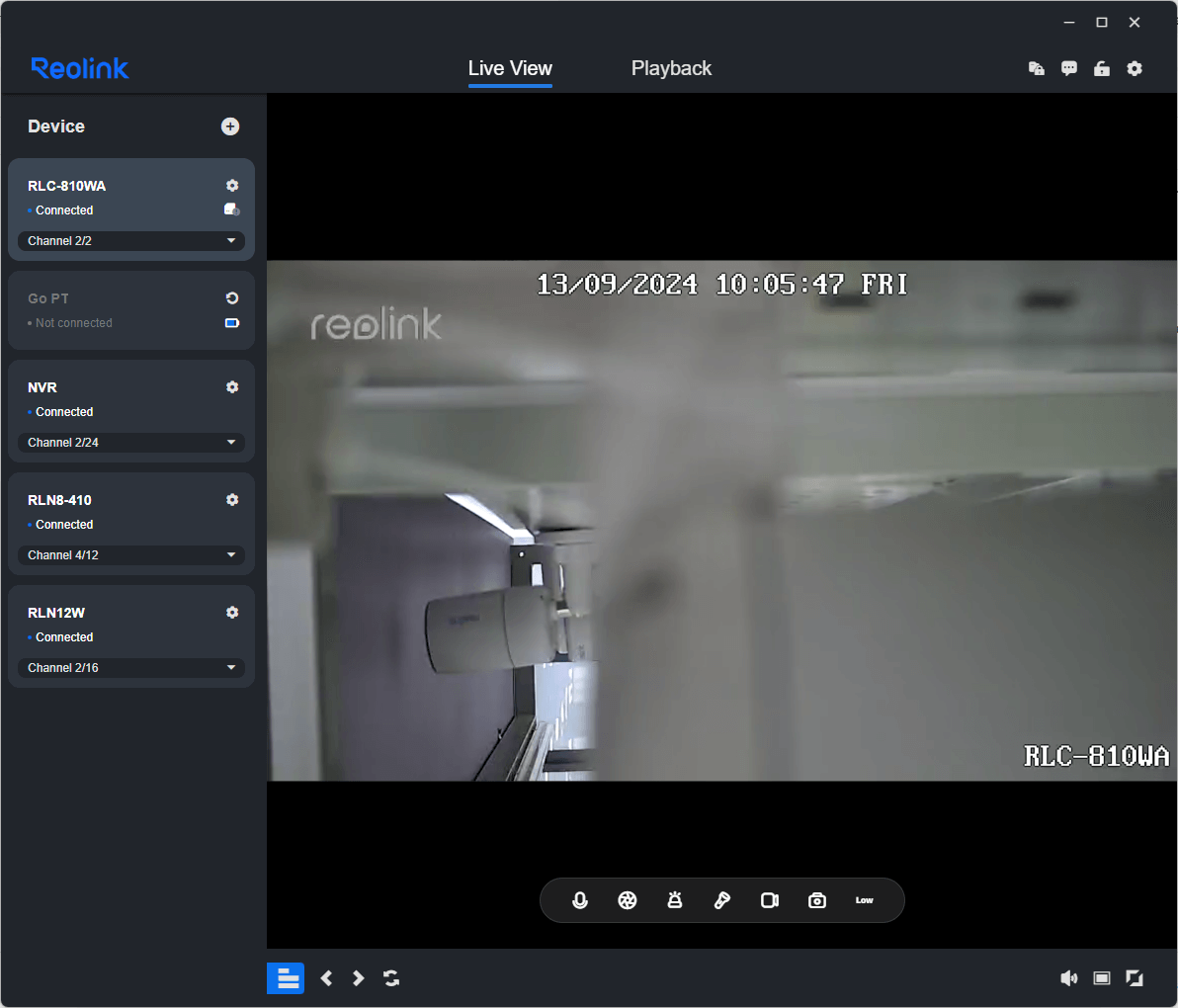Open RLN12W device settings gear
Image resolution: width=1178 pixels, height=1008 pixels.
click(232, 612)
